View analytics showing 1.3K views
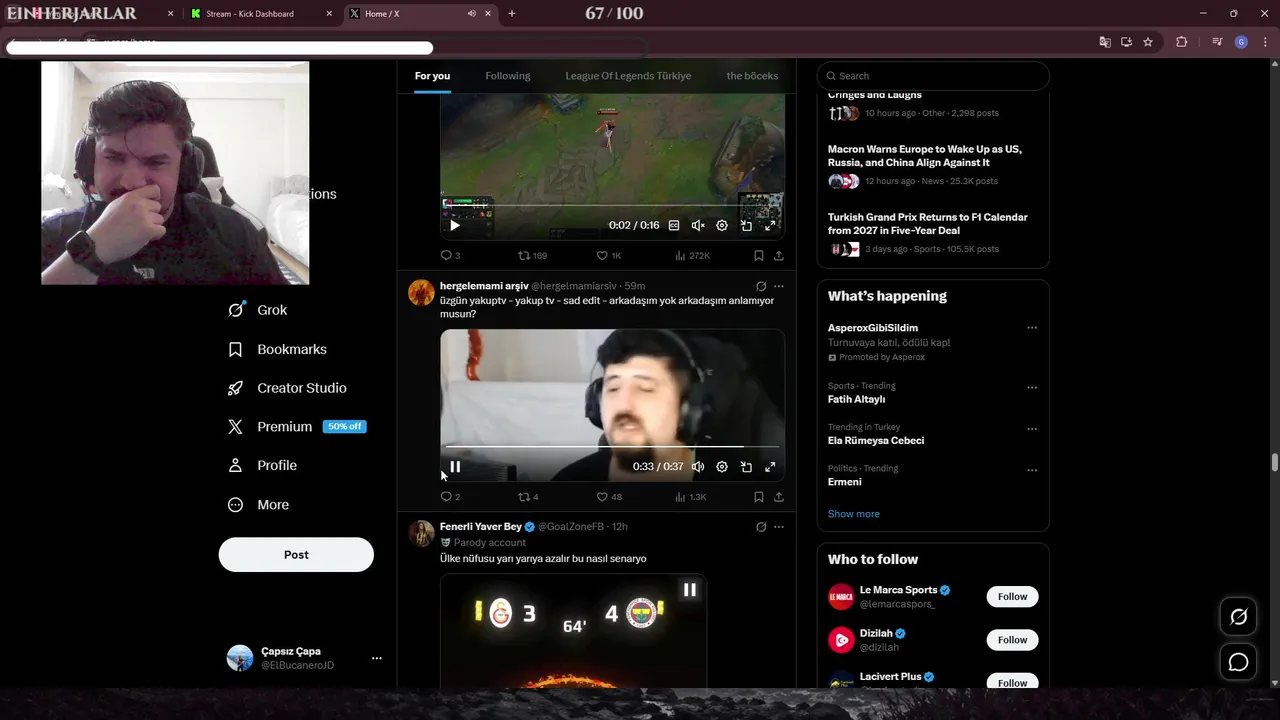 pyautogui.click(x=691, y=497)
